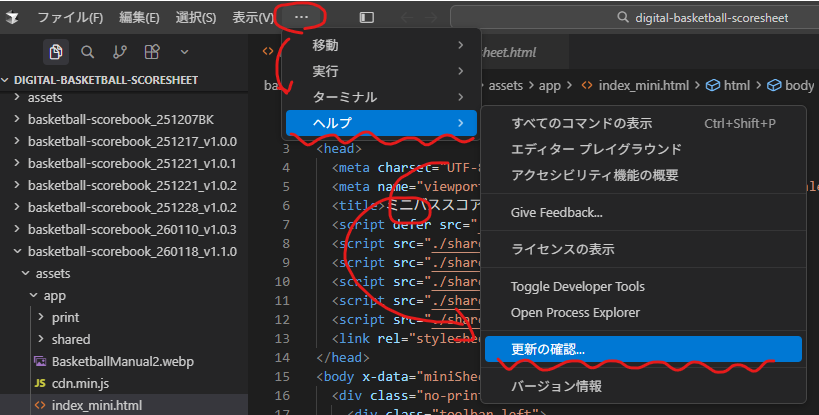Collapse basketball-scorebook_260118_v1.1.0 folder
This screenshot has width=819, height=415.
point(124,251)
